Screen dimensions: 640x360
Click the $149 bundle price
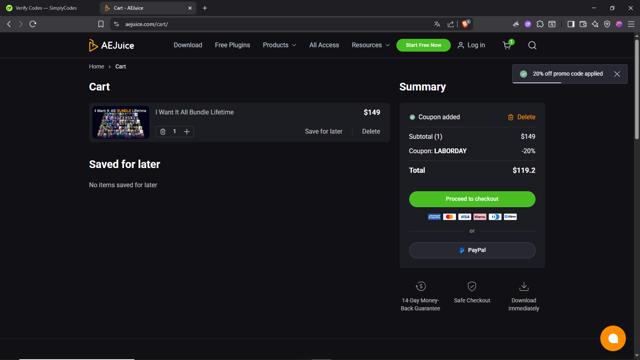[372, 112]
